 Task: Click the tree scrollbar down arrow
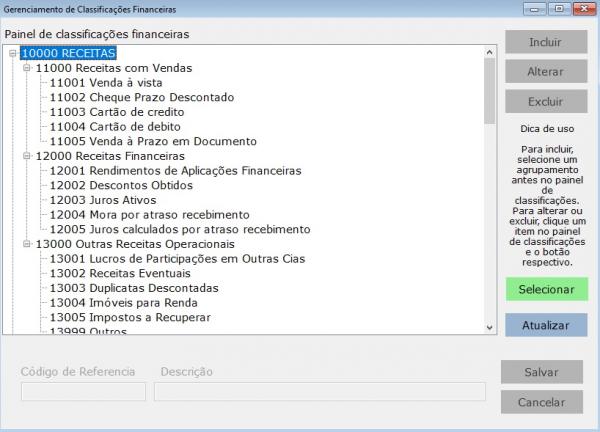tap(489, 327)
